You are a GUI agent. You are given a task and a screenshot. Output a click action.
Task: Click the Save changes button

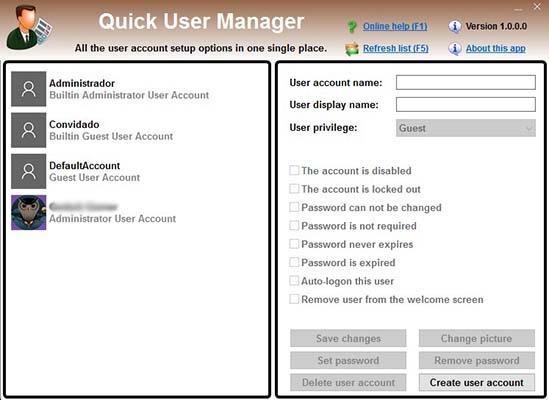tap(348, 338)
